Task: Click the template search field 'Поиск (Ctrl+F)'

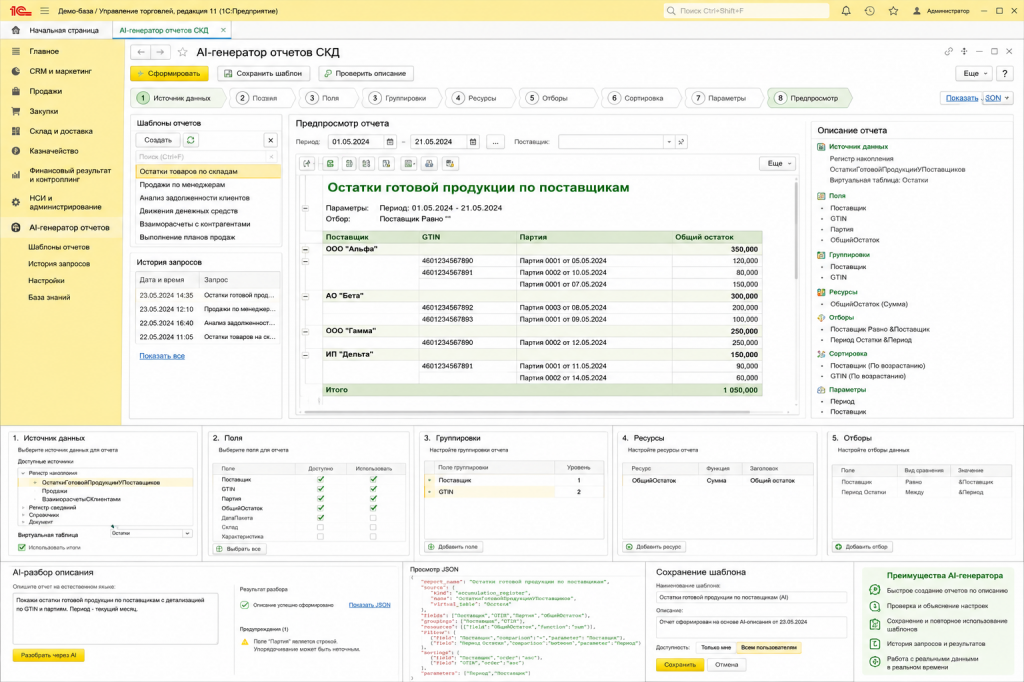Action: 202,157
